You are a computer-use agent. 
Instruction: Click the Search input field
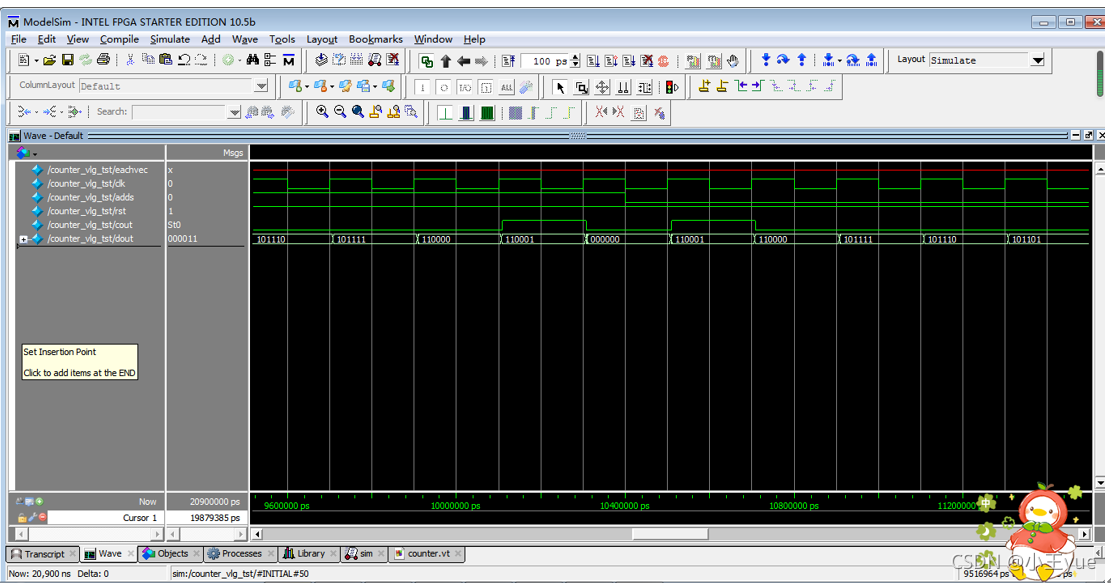pos(180,112)
